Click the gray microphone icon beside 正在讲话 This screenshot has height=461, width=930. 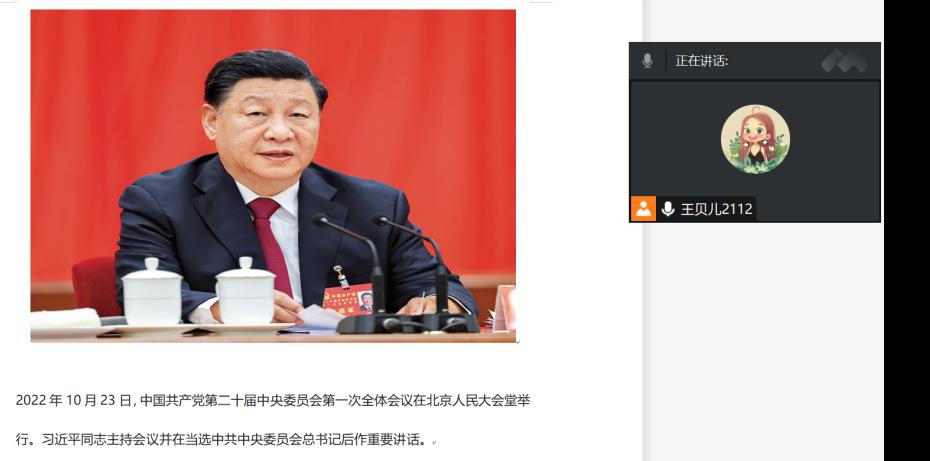[x=647, y=61]
